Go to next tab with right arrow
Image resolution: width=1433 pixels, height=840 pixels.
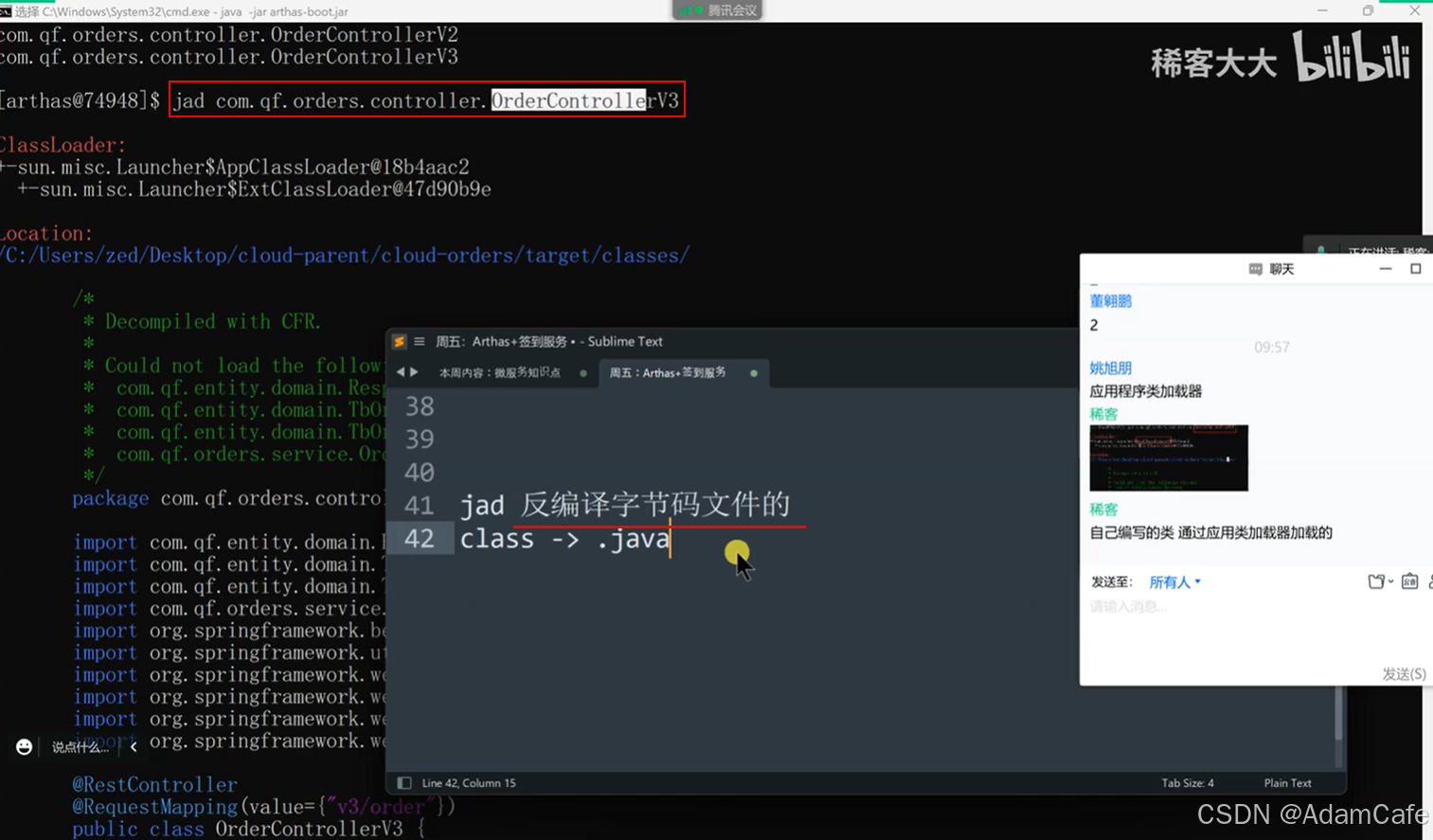414,372
